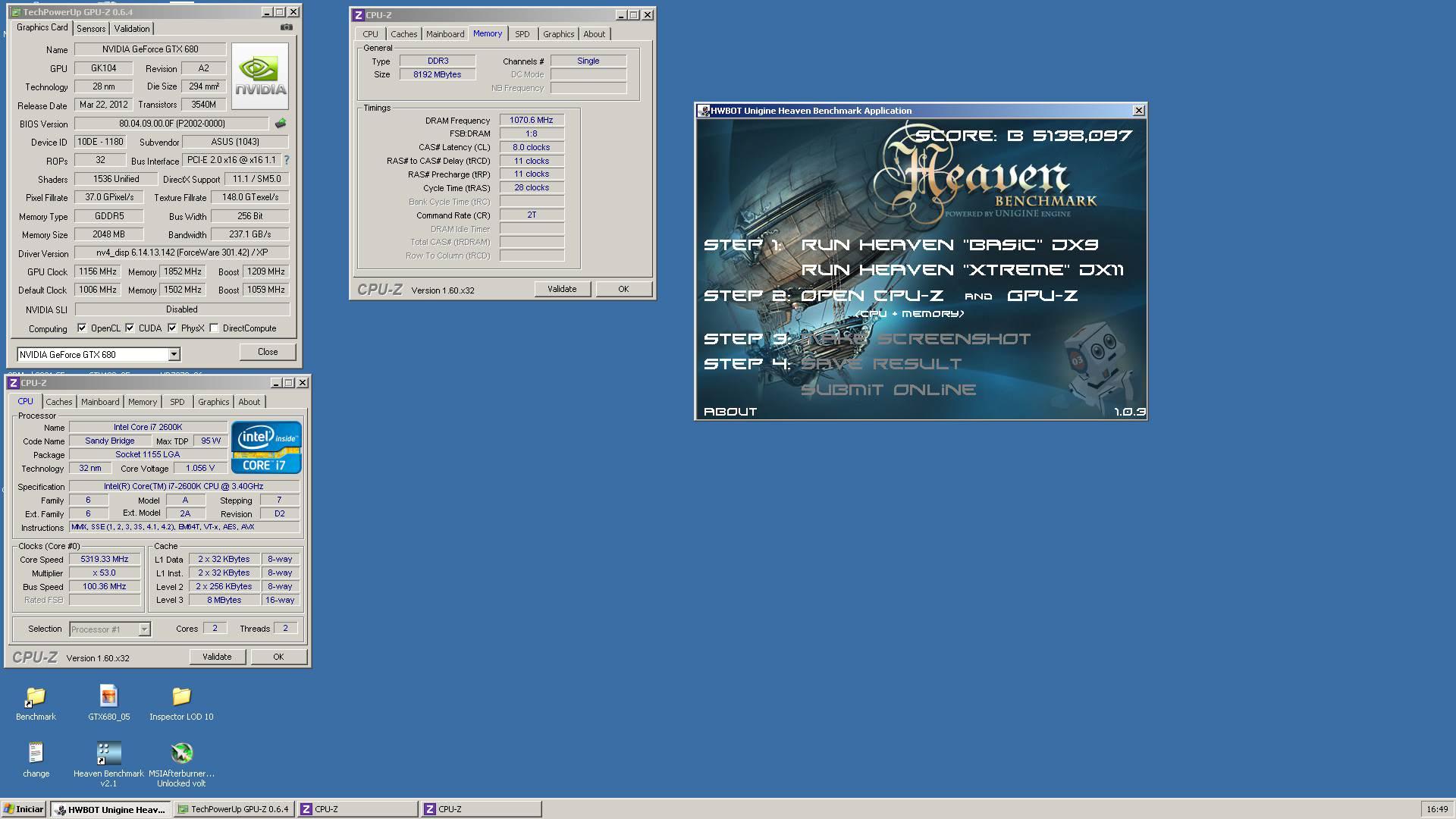Screen dimensions: 1456x819
Task: Click the BIOS Version field
Action: pos(171,124)
